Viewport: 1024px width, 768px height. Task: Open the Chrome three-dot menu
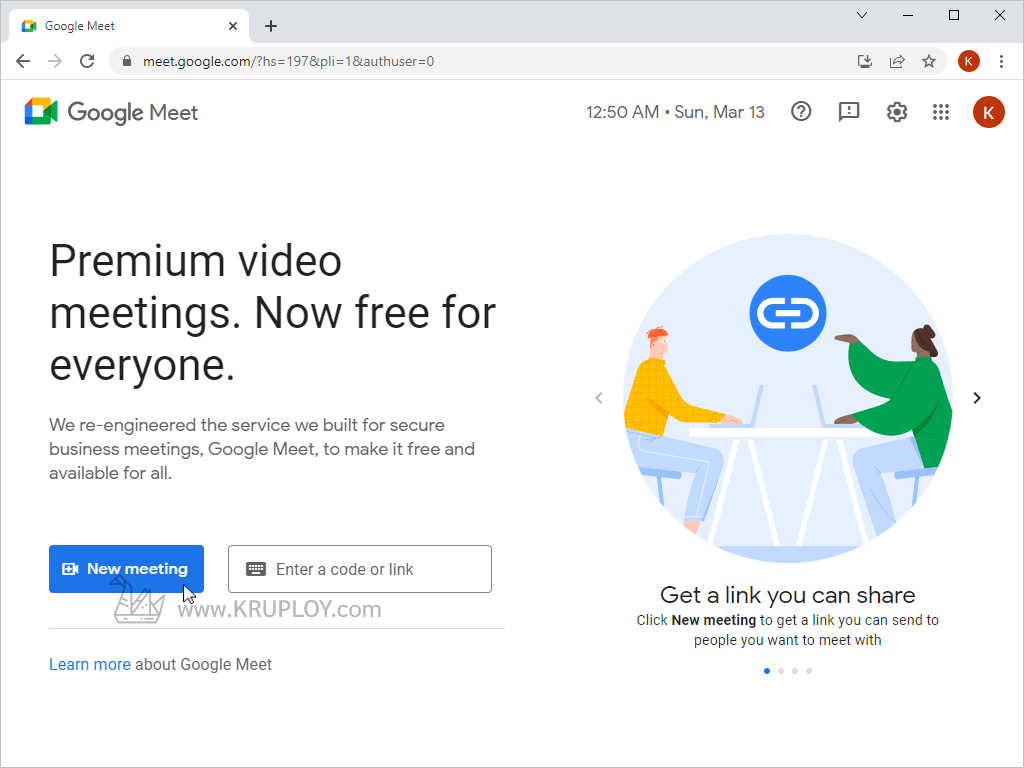(1001, 61)
